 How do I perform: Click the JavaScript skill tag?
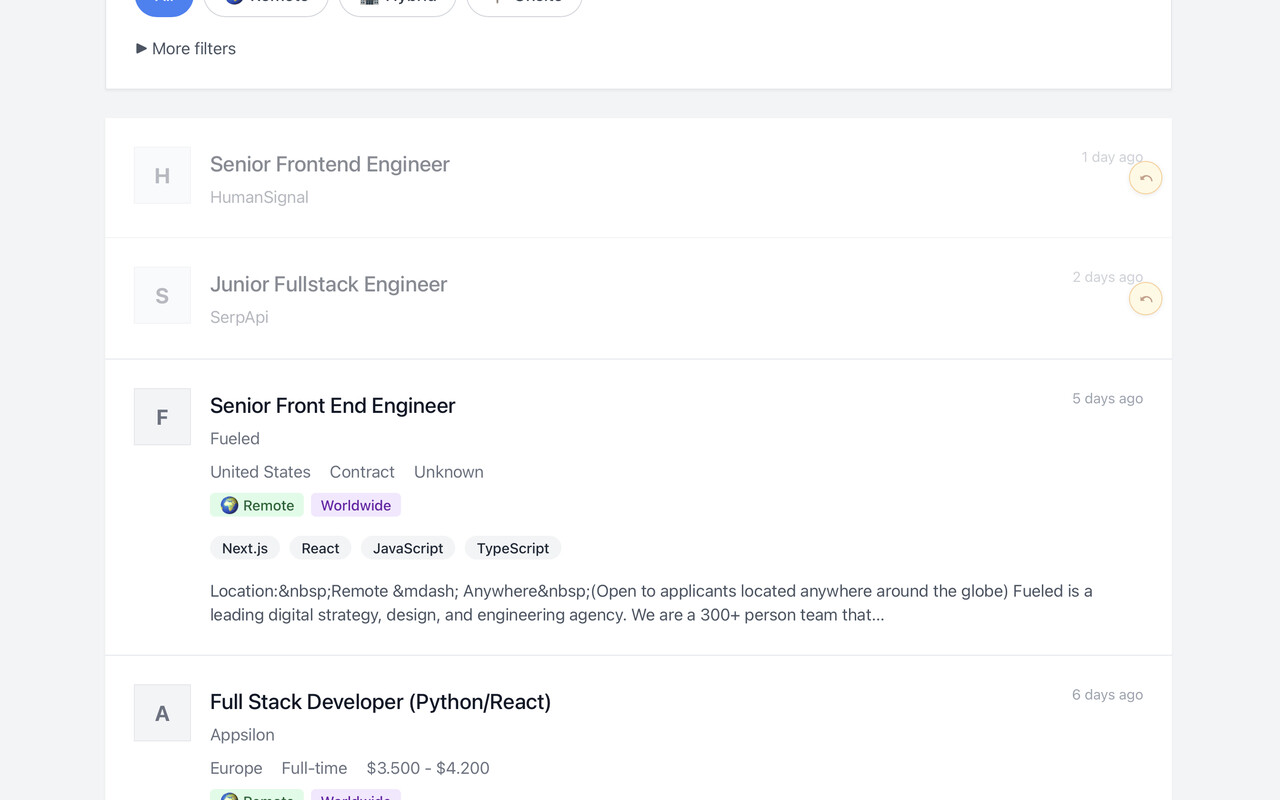coord(408,548)
